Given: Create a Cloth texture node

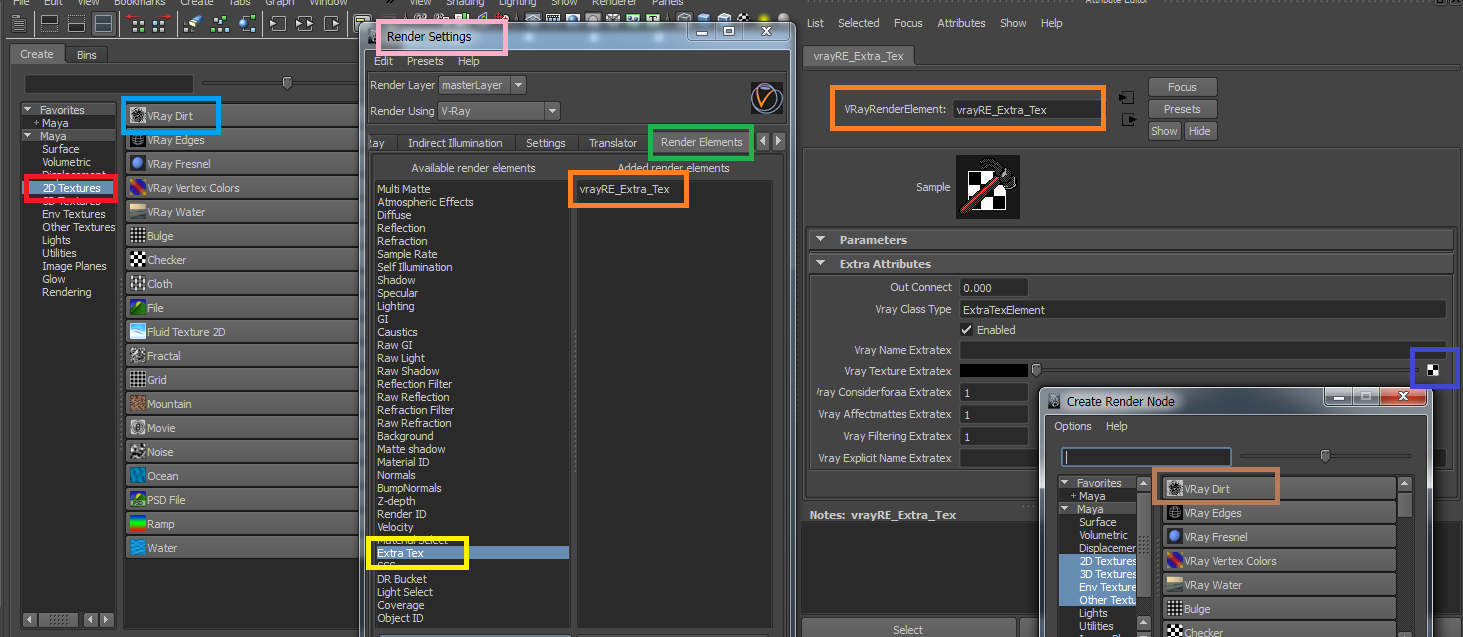Looking at the screenshot, I should 241,284.
